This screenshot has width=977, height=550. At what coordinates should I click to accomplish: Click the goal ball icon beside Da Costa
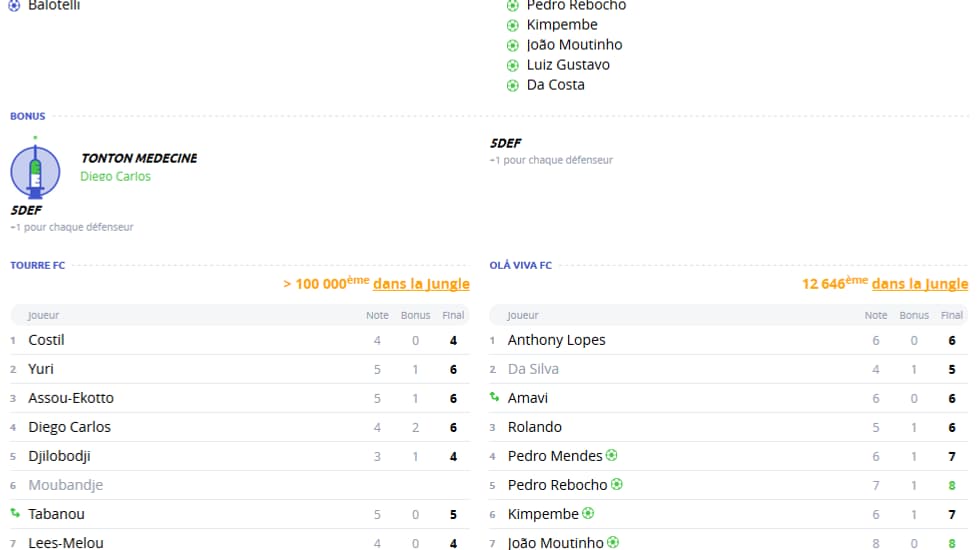tap(512, 85)
